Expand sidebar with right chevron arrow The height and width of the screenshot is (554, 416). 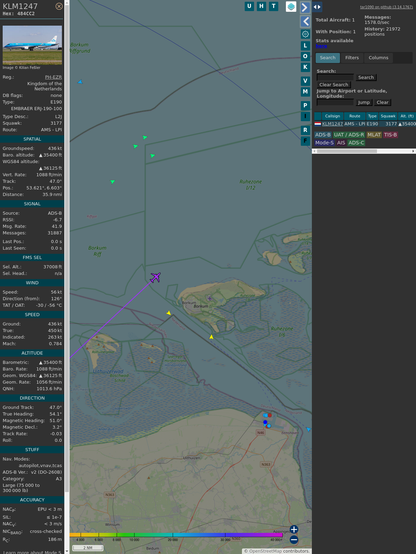pos(305,7)
